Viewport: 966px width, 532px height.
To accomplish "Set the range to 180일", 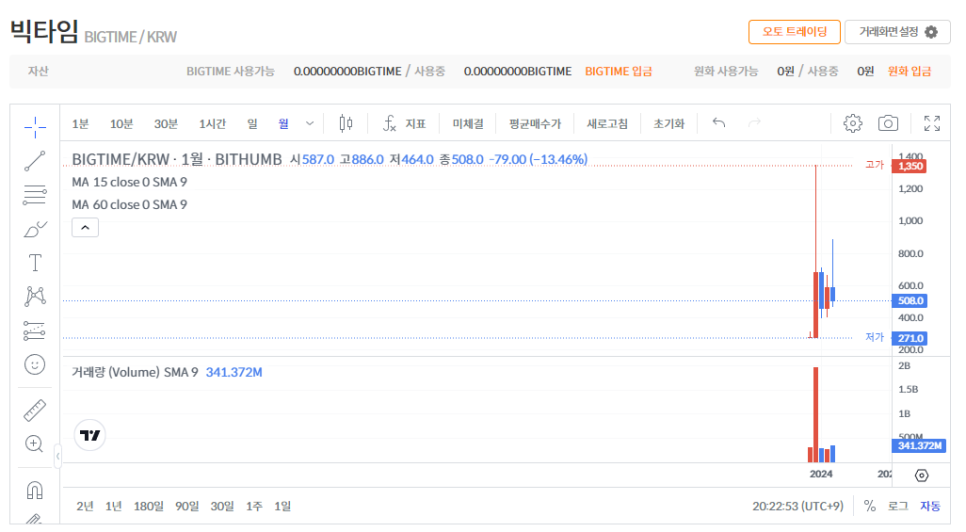I will click(x=148, y=506).
